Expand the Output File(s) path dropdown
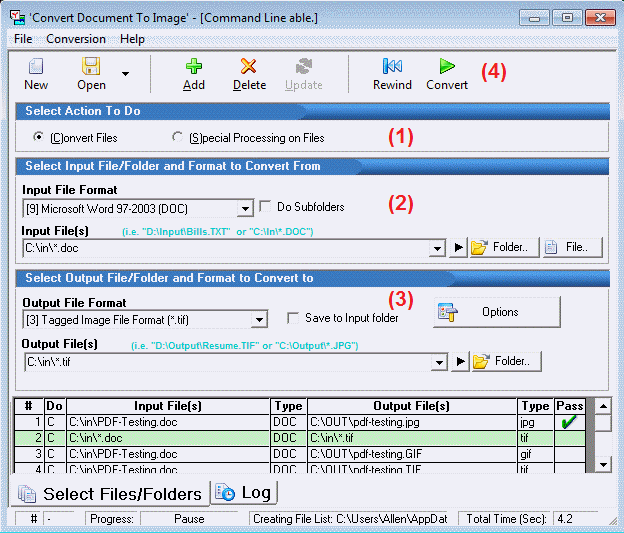The image size is (624, 533). [x=439, y=362]
